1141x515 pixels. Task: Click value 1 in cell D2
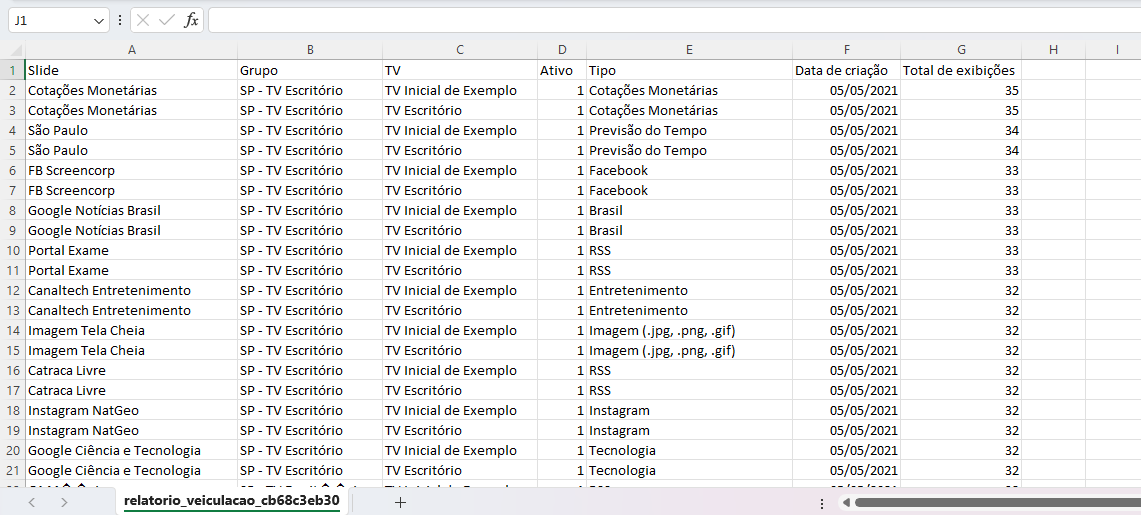(580, 91)
